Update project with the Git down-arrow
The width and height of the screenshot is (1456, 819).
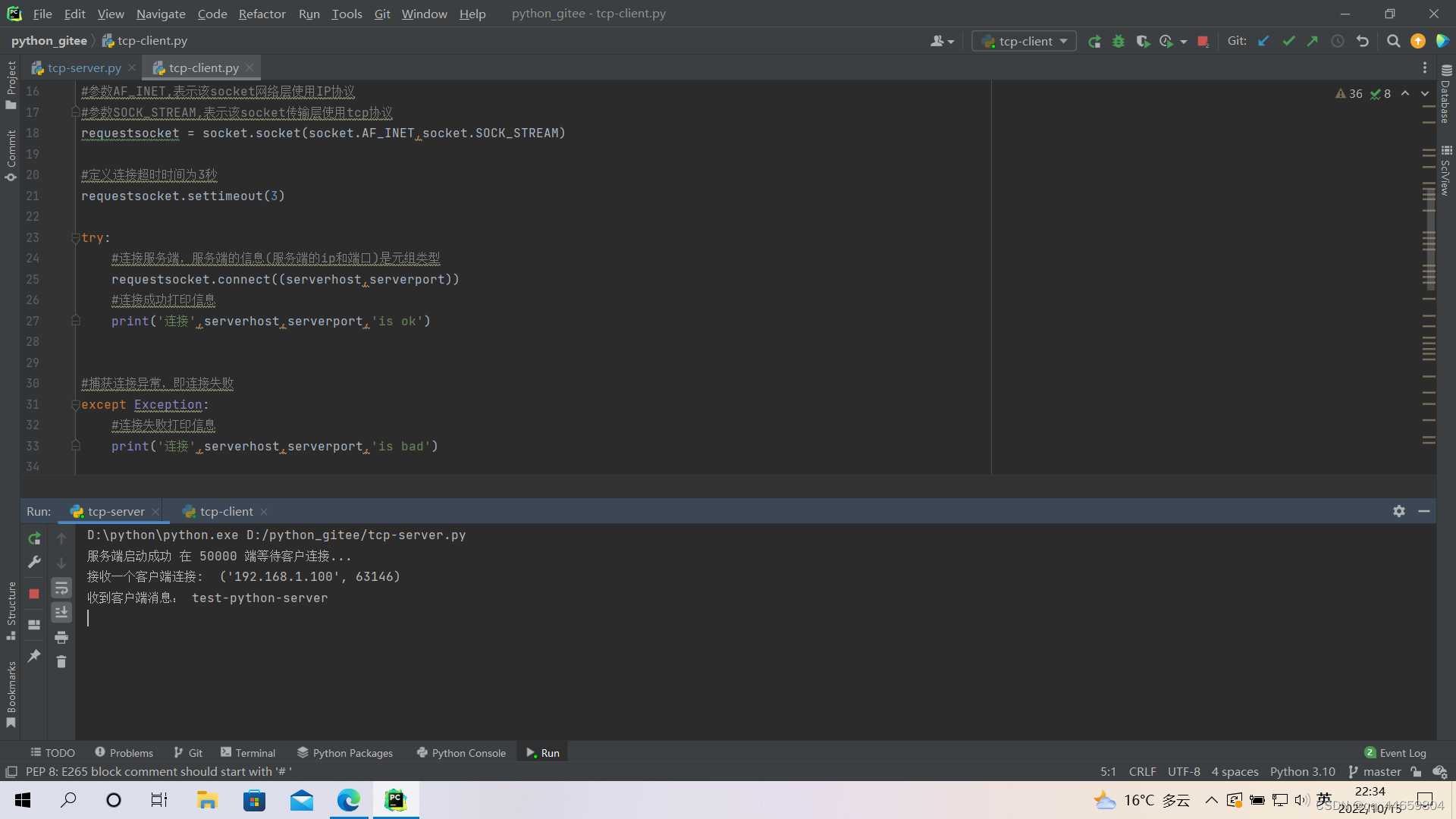(1263, 41)
